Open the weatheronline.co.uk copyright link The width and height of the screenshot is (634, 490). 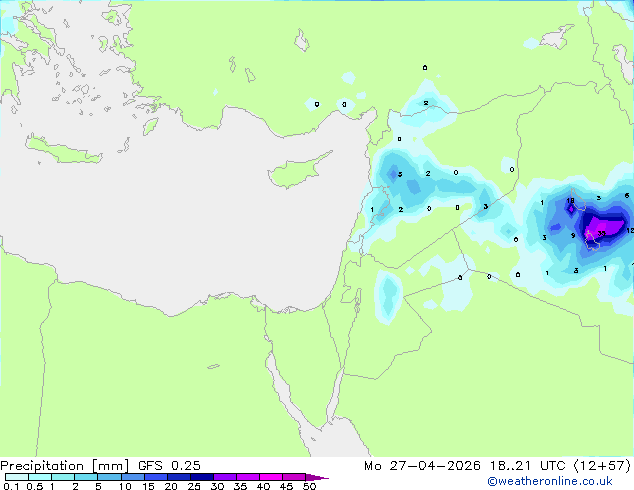550,481
